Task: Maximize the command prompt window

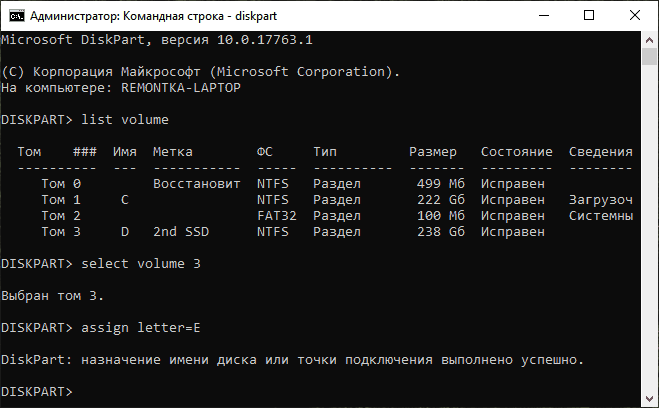Action: [587, 15]
